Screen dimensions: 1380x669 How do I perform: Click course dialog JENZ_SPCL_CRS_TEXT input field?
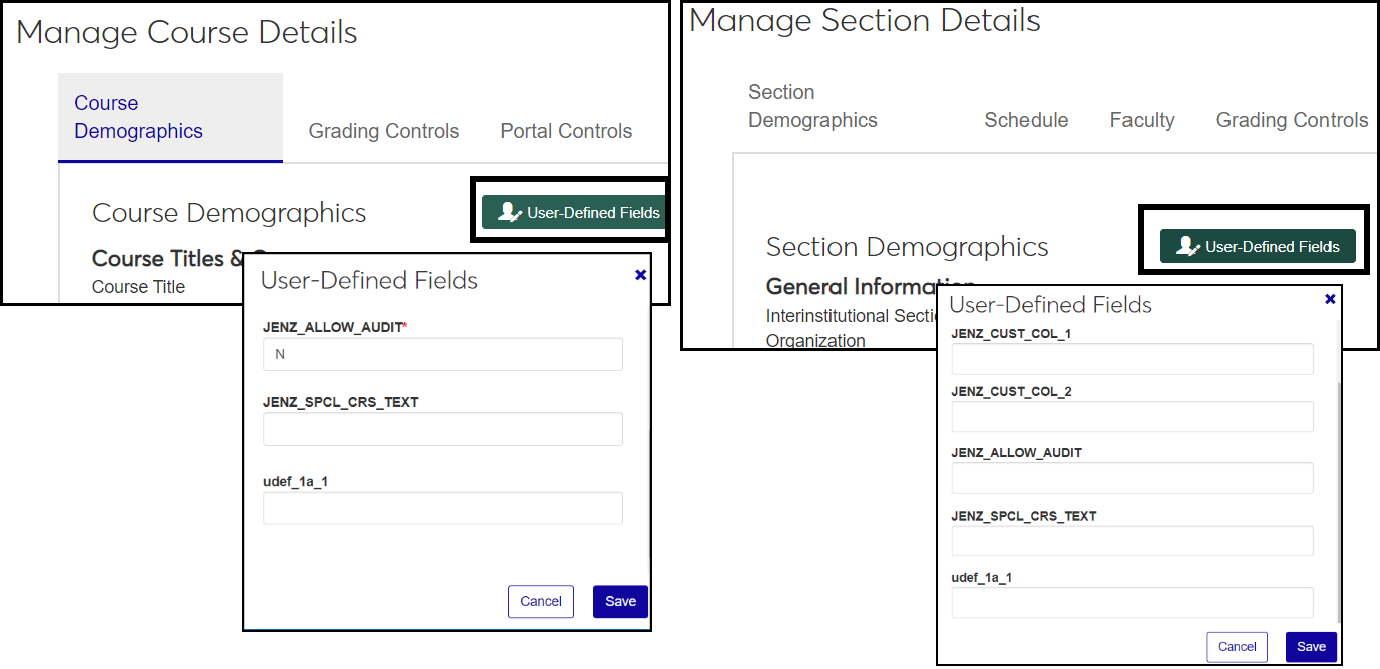tap(442, 429)
